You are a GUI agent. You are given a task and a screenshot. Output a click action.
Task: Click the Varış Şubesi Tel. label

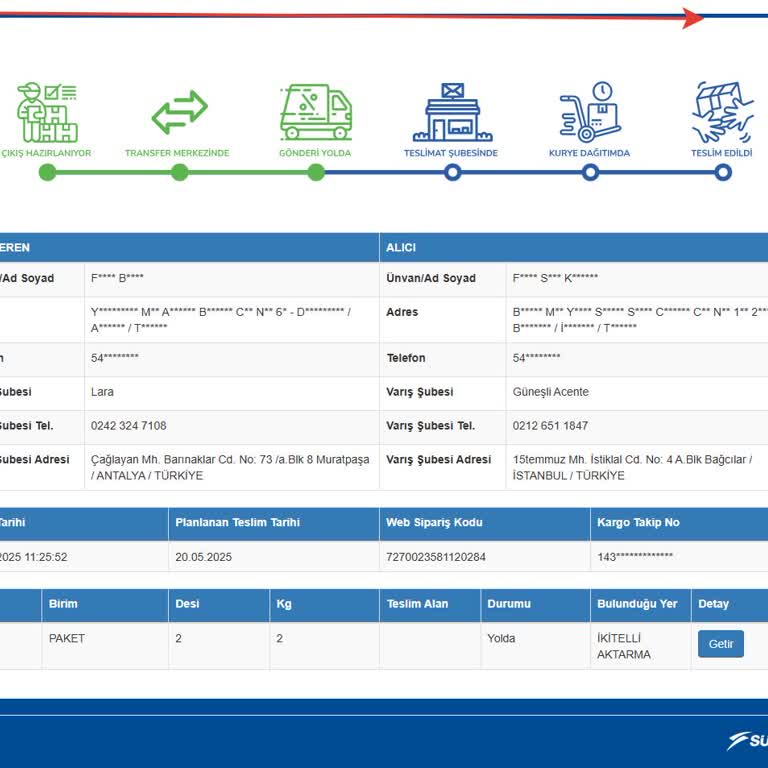coord(431,426)
